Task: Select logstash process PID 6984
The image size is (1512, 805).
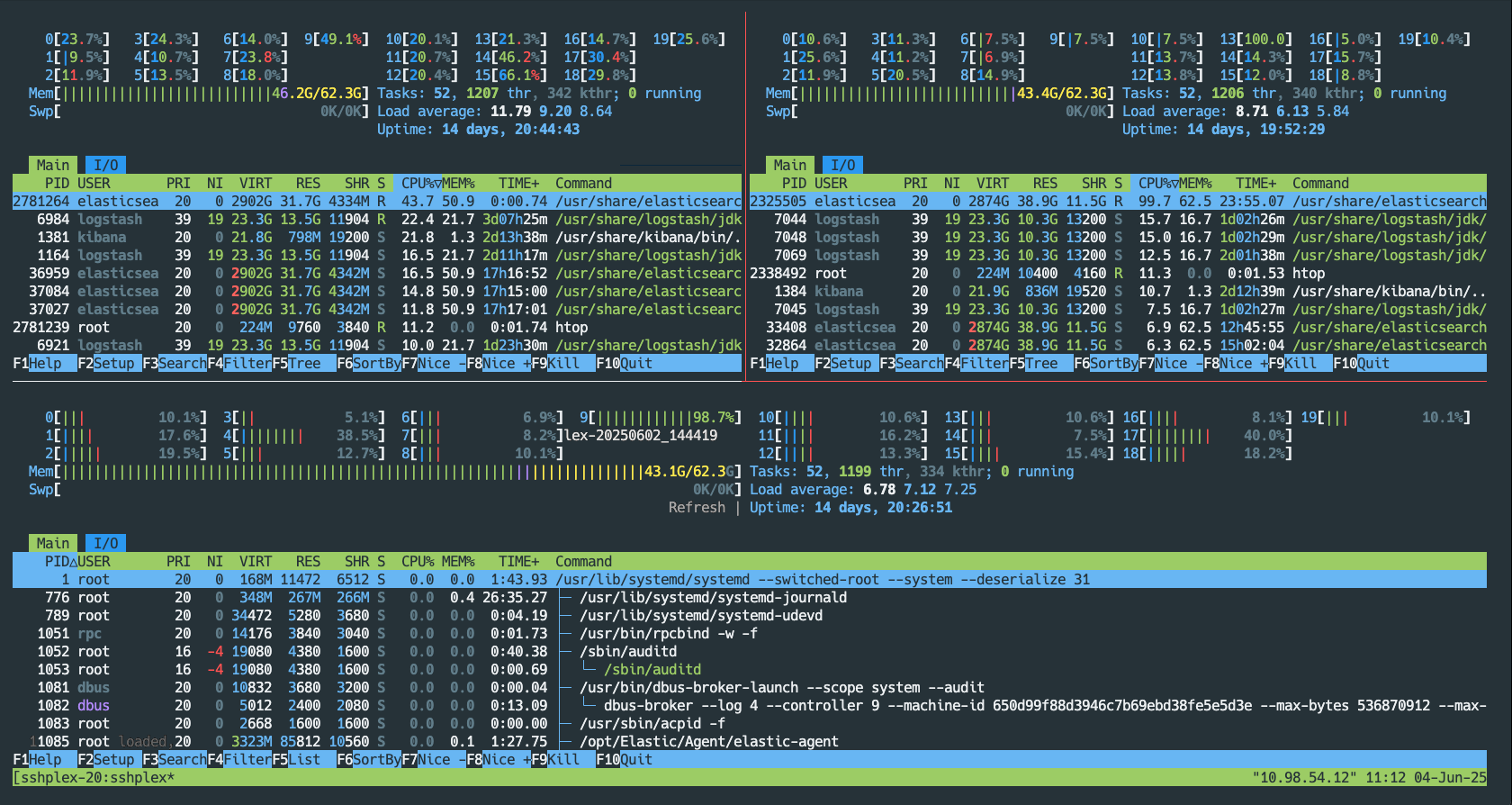Action: click(377, 219)
